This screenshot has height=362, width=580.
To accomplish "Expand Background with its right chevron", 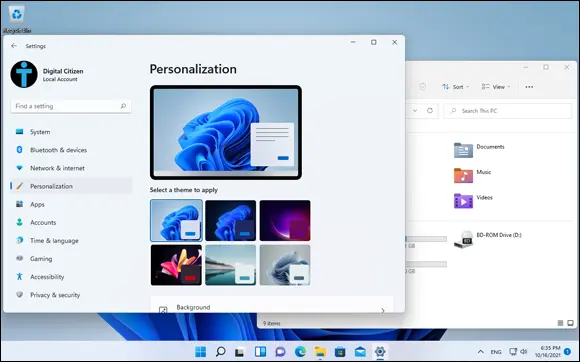I will [x=382, y=310].
